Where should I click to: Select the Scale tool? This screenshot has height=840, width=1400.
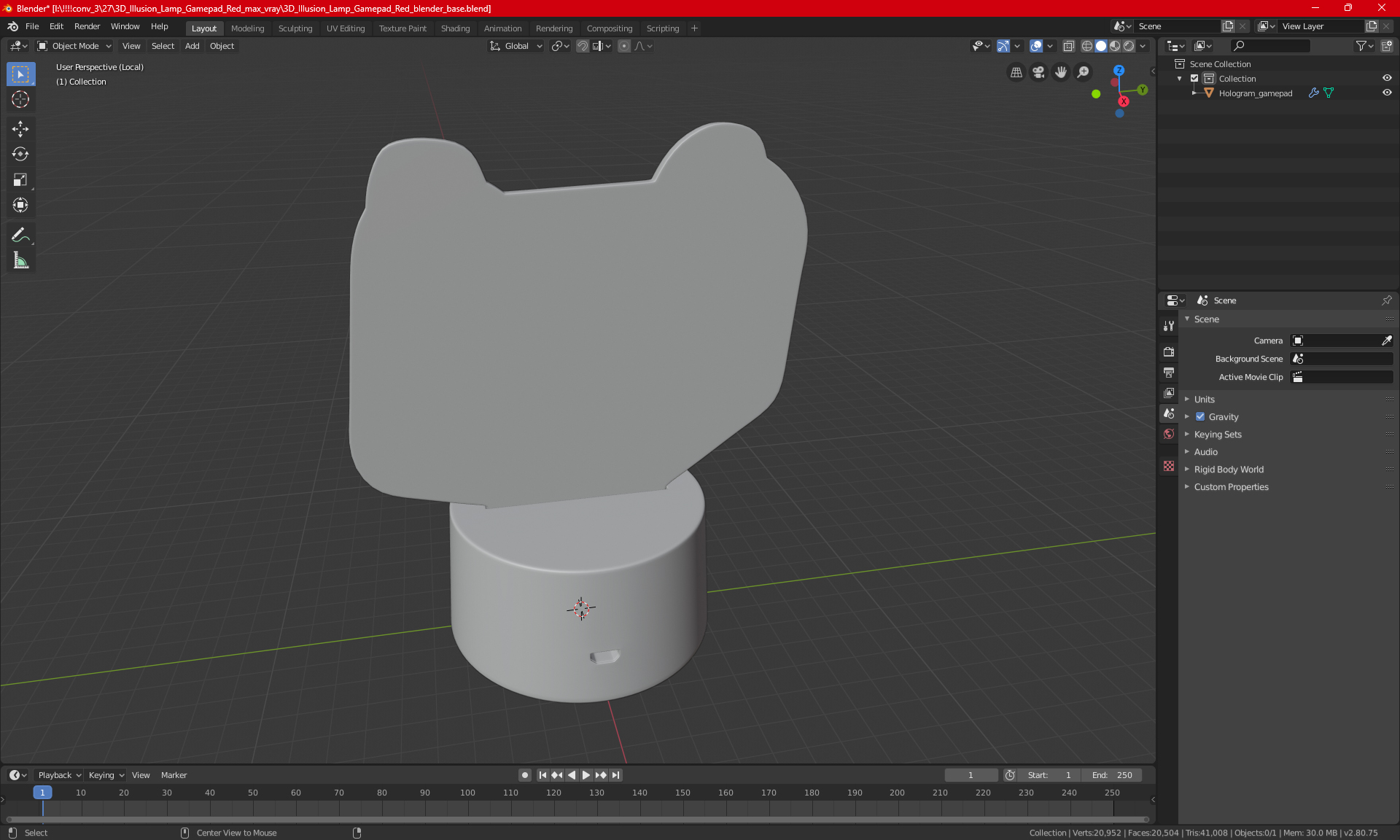coord(20,179)
